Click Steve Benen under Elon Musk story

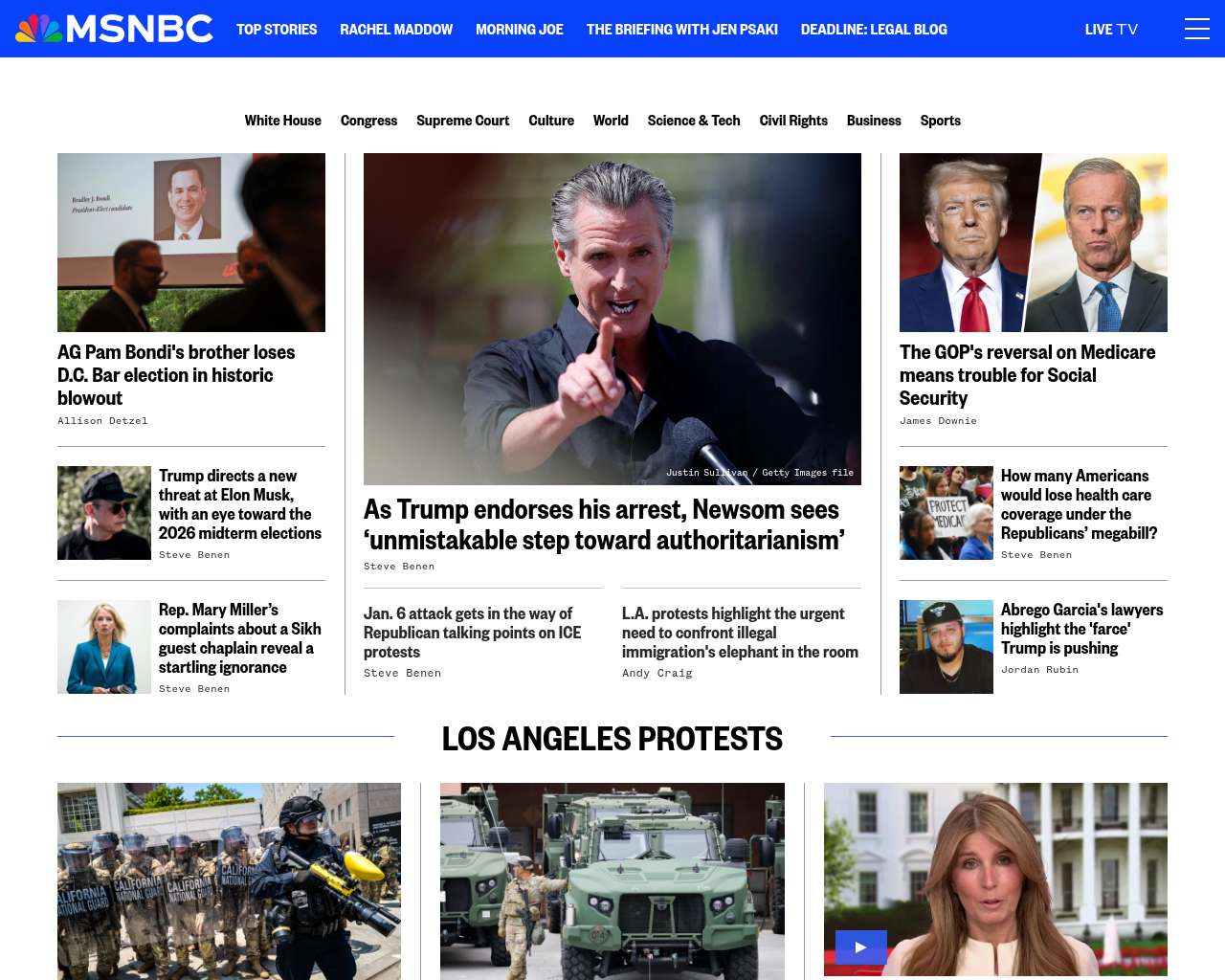point(194,555)
